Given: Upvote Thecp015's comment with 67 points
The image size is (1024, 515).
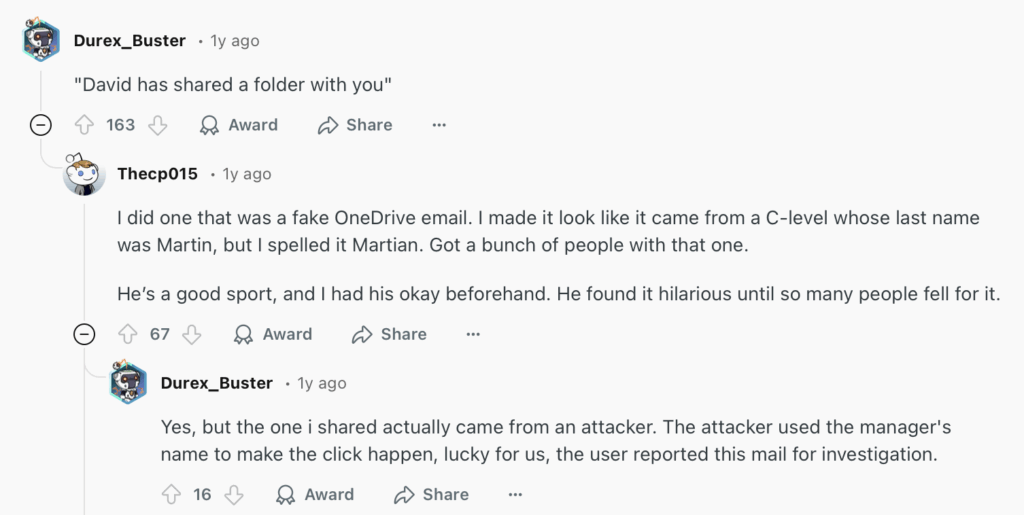Looking at the screenshot, I should (x=127, y=334).
